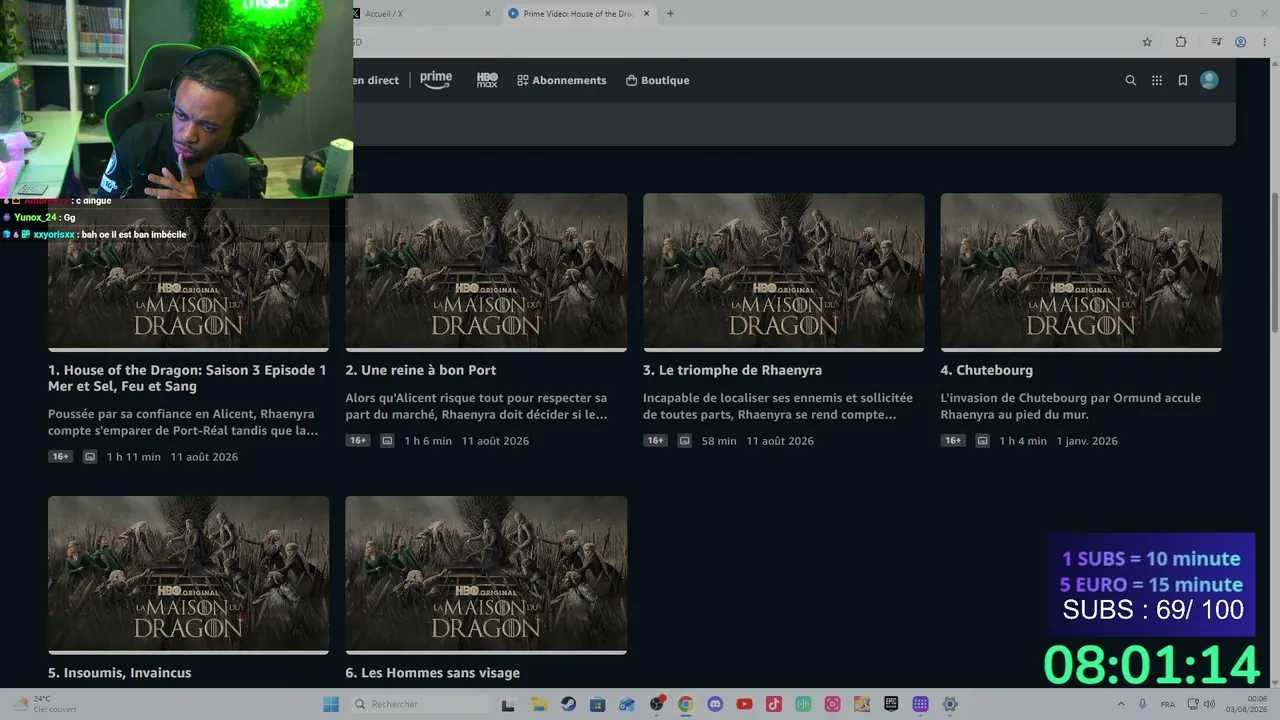The image size is (1280, 720).
Task: Click the 16+ rating badge on episode 3
Action: (x=656, y=441)
